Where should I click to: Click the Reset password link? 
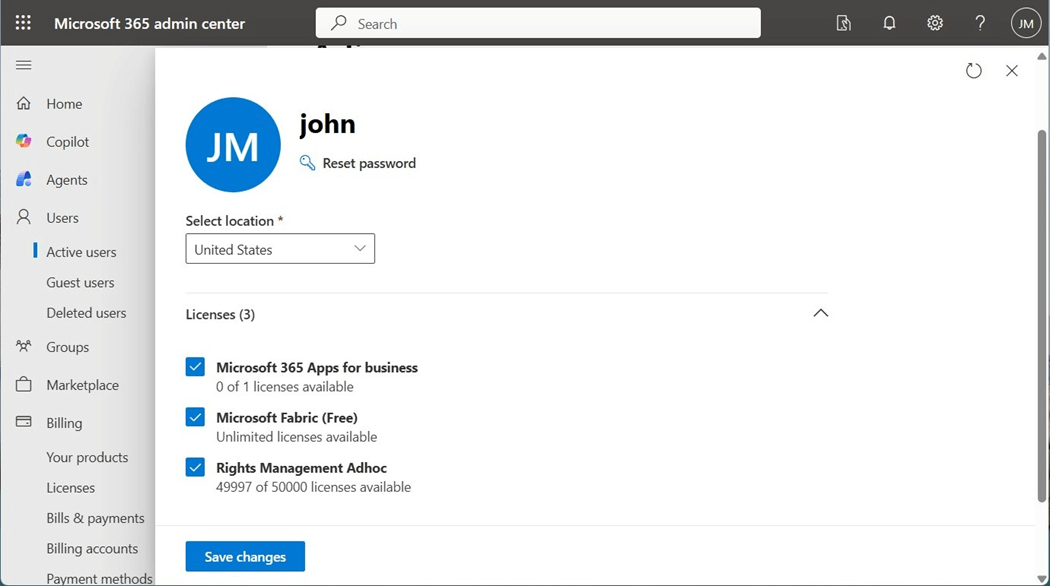368,163
